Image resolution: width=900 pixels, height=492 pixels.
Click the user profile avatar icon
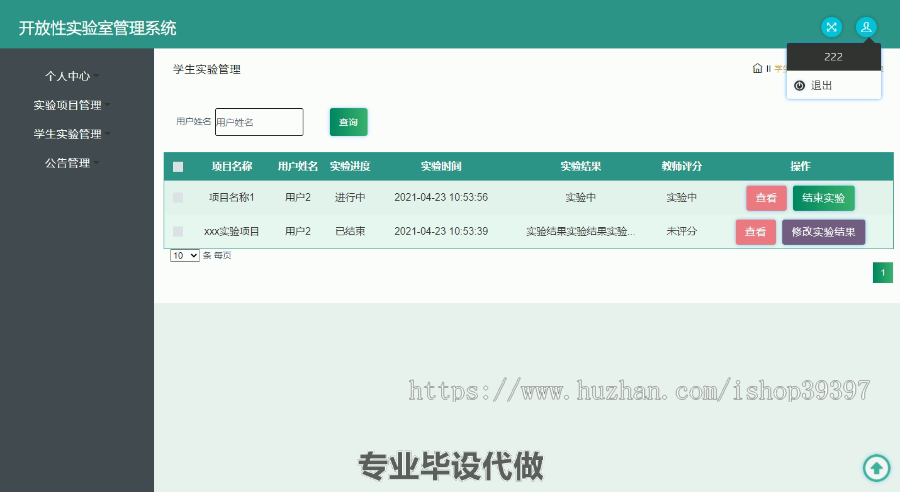(x=866, y=27)
